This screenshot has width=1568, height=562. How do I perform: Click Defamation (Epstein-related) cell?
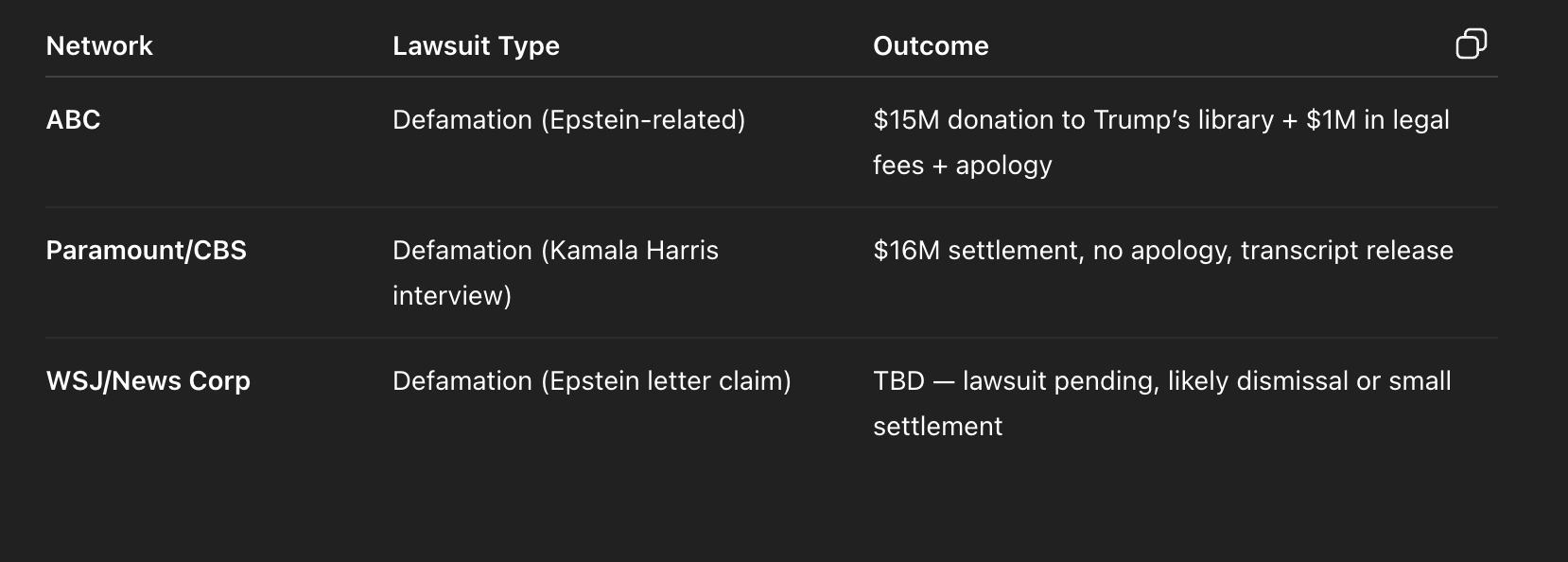(x=569, y=120)
